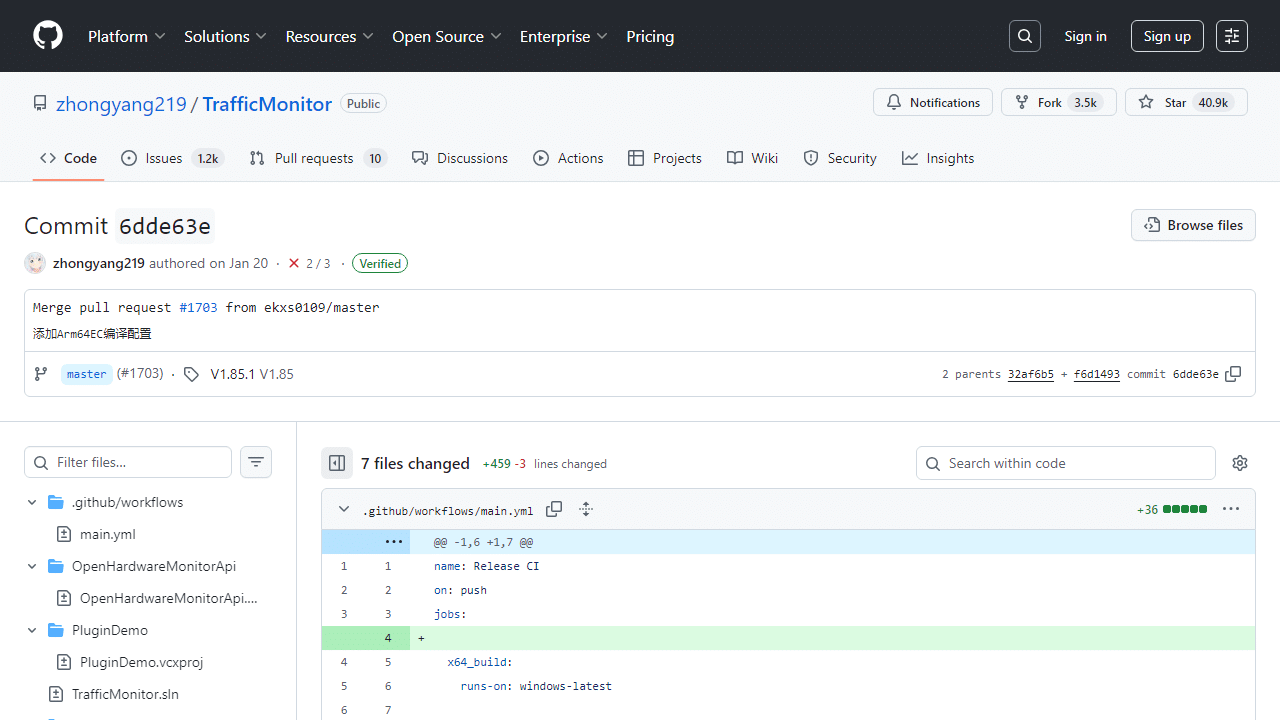This screenshot has height=720, width=1280.
Task: Select PluginDemo.vcxproj in file tree
Action: point(142,662)
